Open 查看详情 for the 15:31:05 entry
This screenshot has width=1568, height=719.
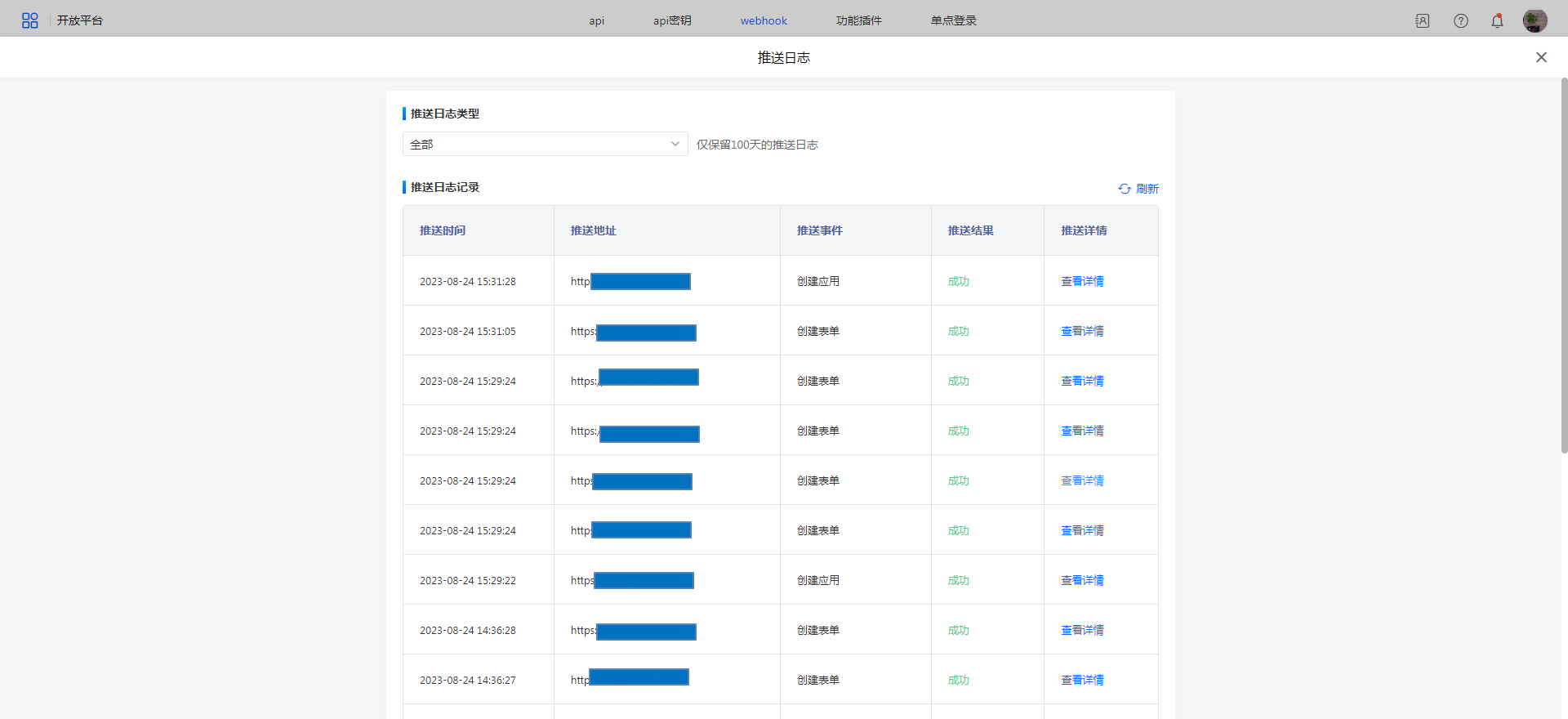[1082, 331]
